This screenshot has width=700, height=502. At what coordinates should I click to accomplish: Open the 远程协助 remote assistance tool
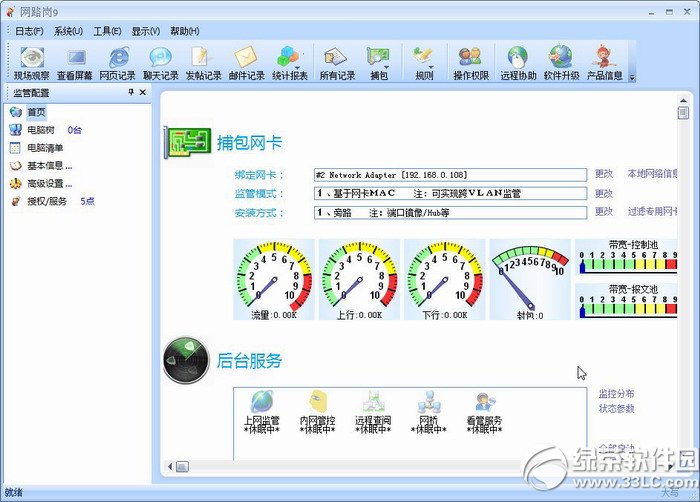tap(518, 63)
